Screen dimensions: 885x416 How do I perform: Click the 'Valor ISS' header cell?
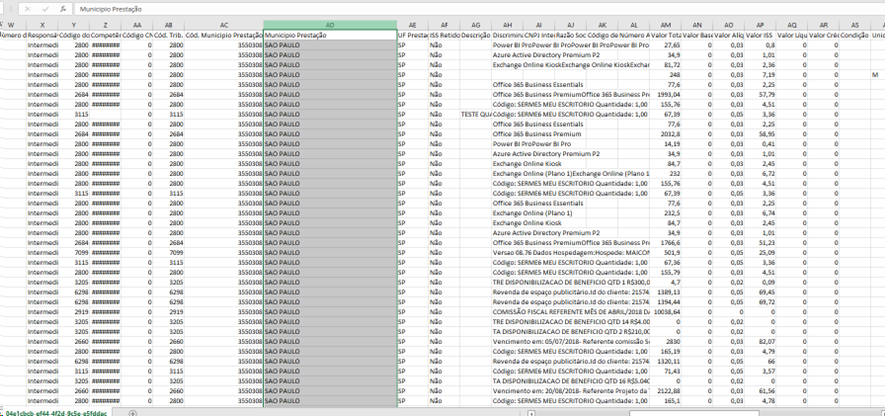[760, 35]
